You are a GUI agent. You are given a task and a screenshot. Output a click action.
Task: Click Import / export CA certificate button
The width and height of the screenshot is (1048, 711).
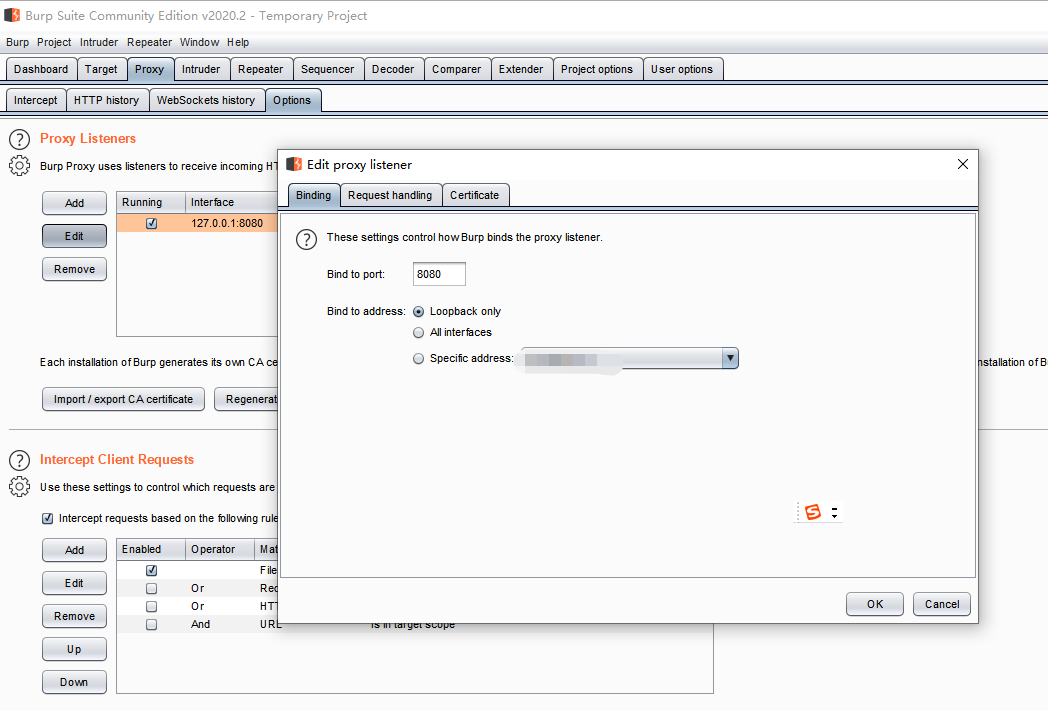tap(123, 399)
